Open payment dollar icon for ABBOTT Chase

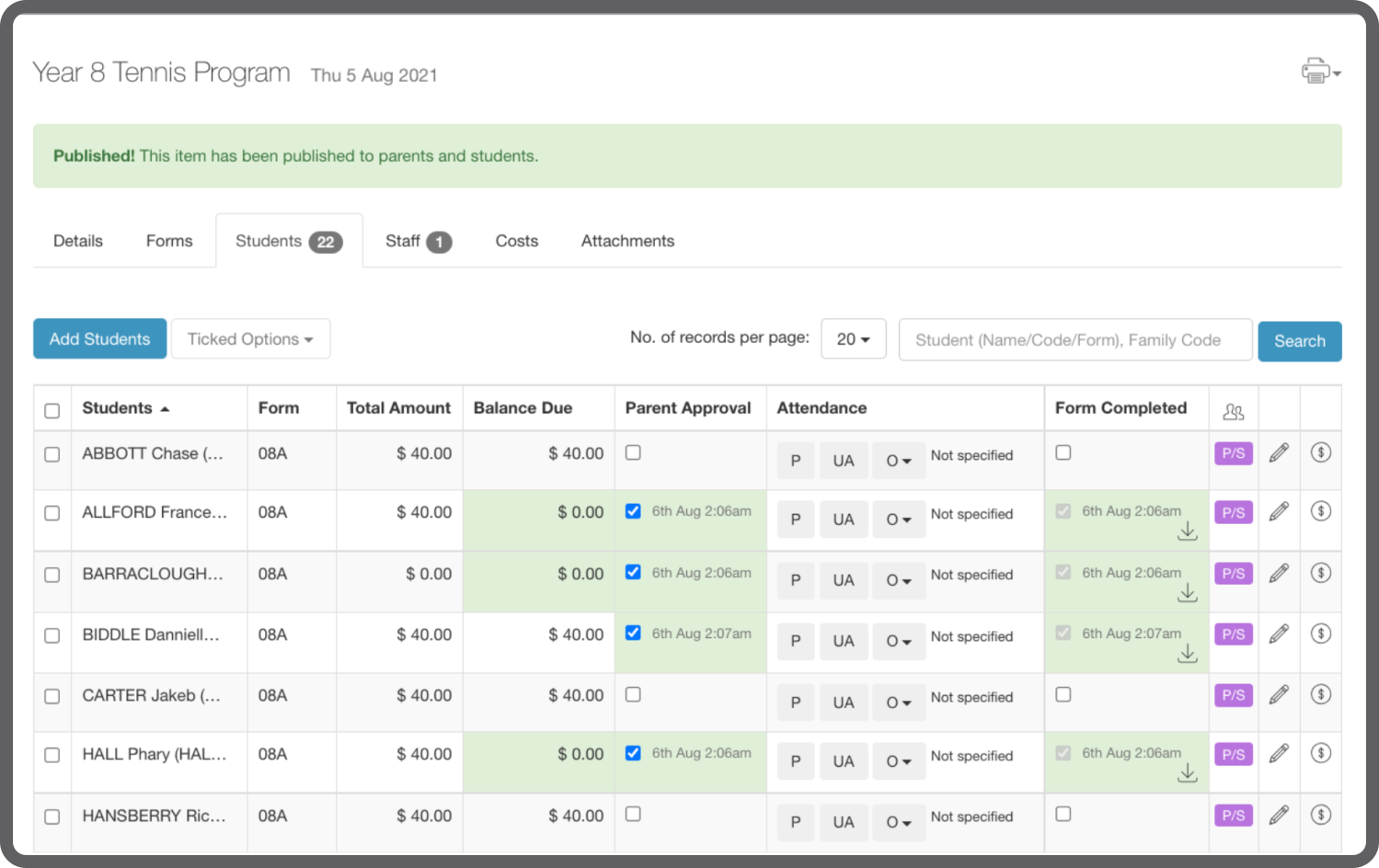tap(1321, 452)
